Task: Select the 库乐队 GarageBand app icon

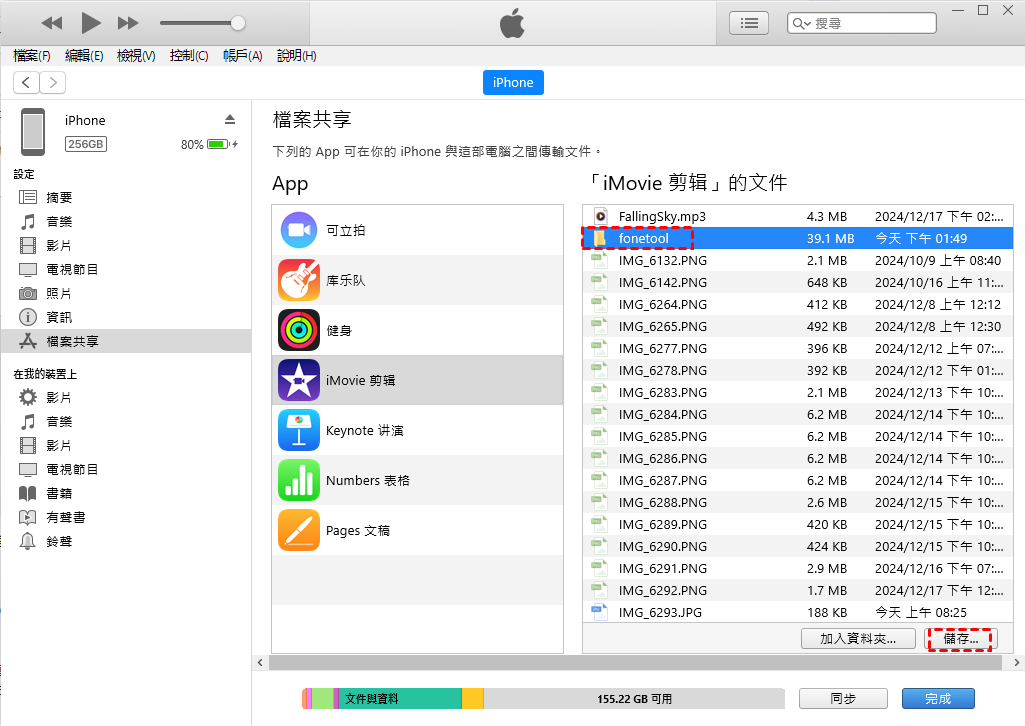Action: point(299,281)
